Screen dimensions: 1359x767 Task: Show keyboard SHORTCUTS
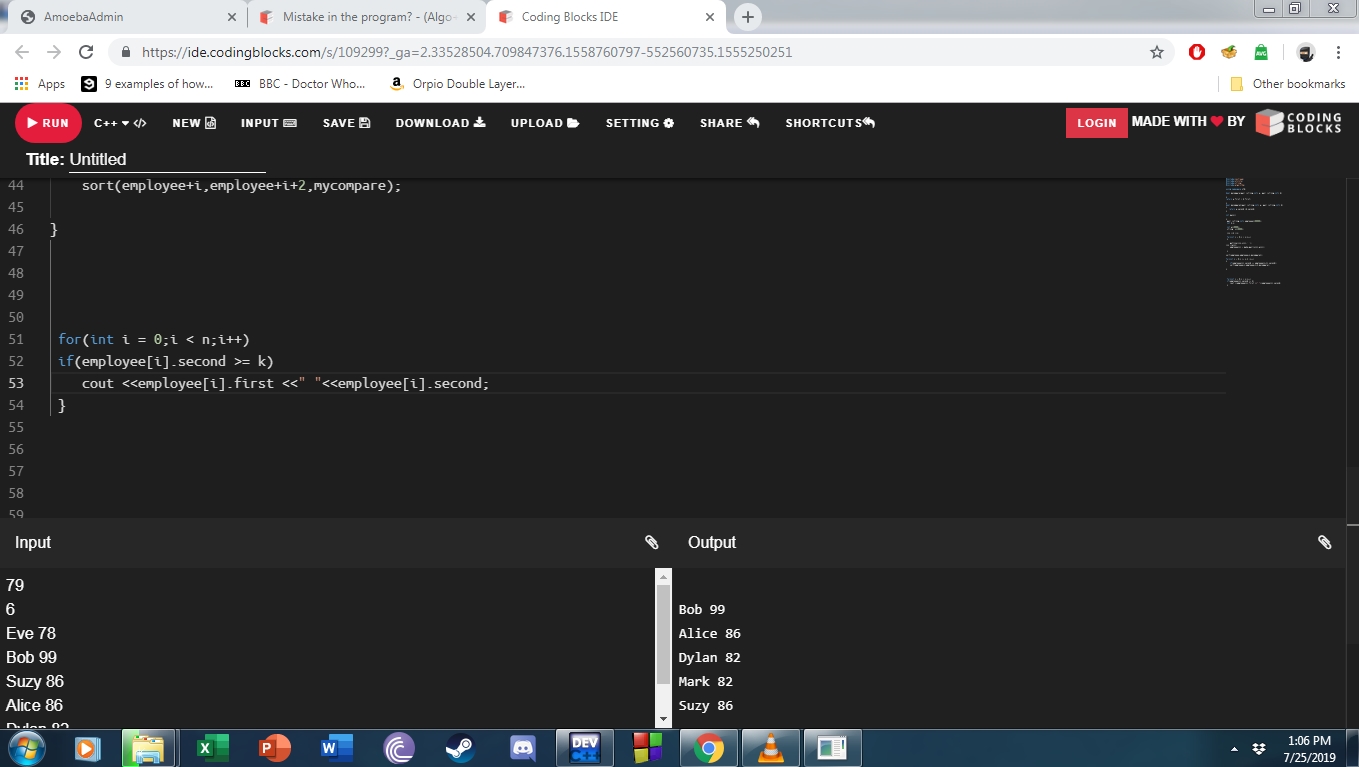tap(830, 123)
